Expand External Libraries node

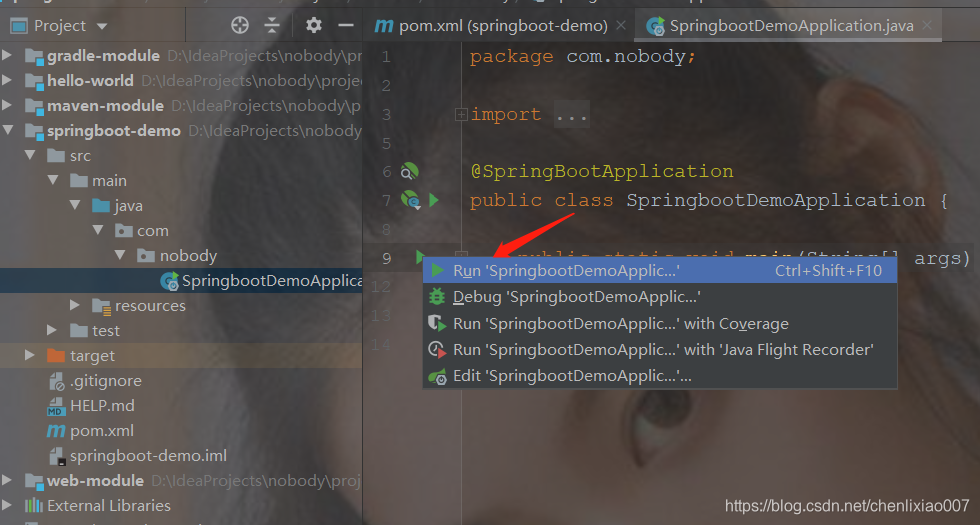pos(7,505)
